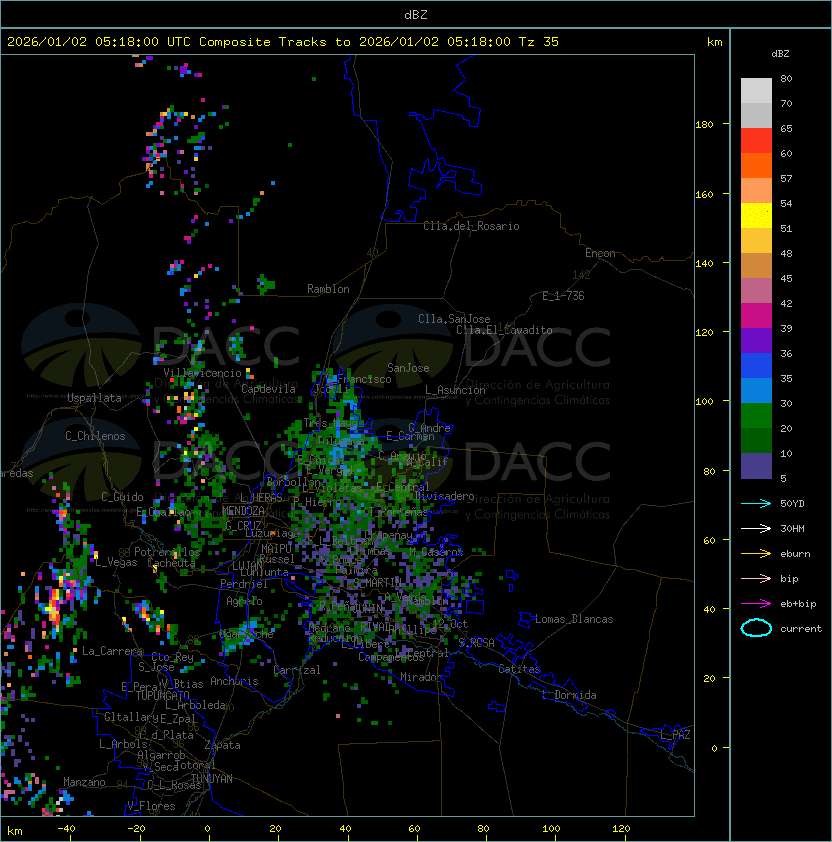
Task: Click the 'Agrelo' map label
Action: pyautogui.click(x=244, y=601)
